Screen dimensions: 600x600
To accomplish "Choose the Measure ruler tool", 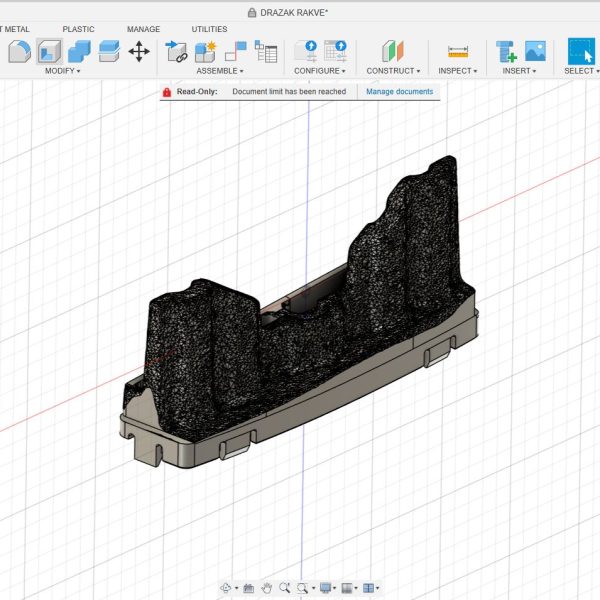I will pos(458,51).
